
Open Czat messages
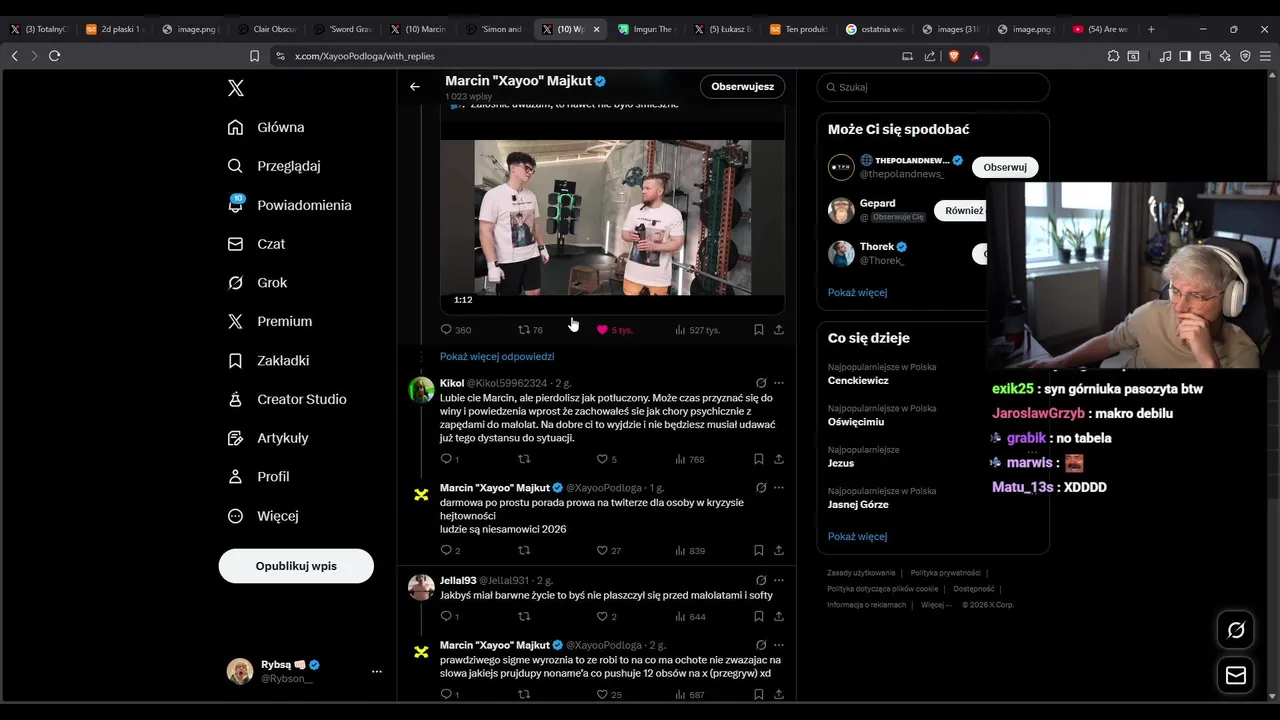pyautogui.click(x=257, y=244)
